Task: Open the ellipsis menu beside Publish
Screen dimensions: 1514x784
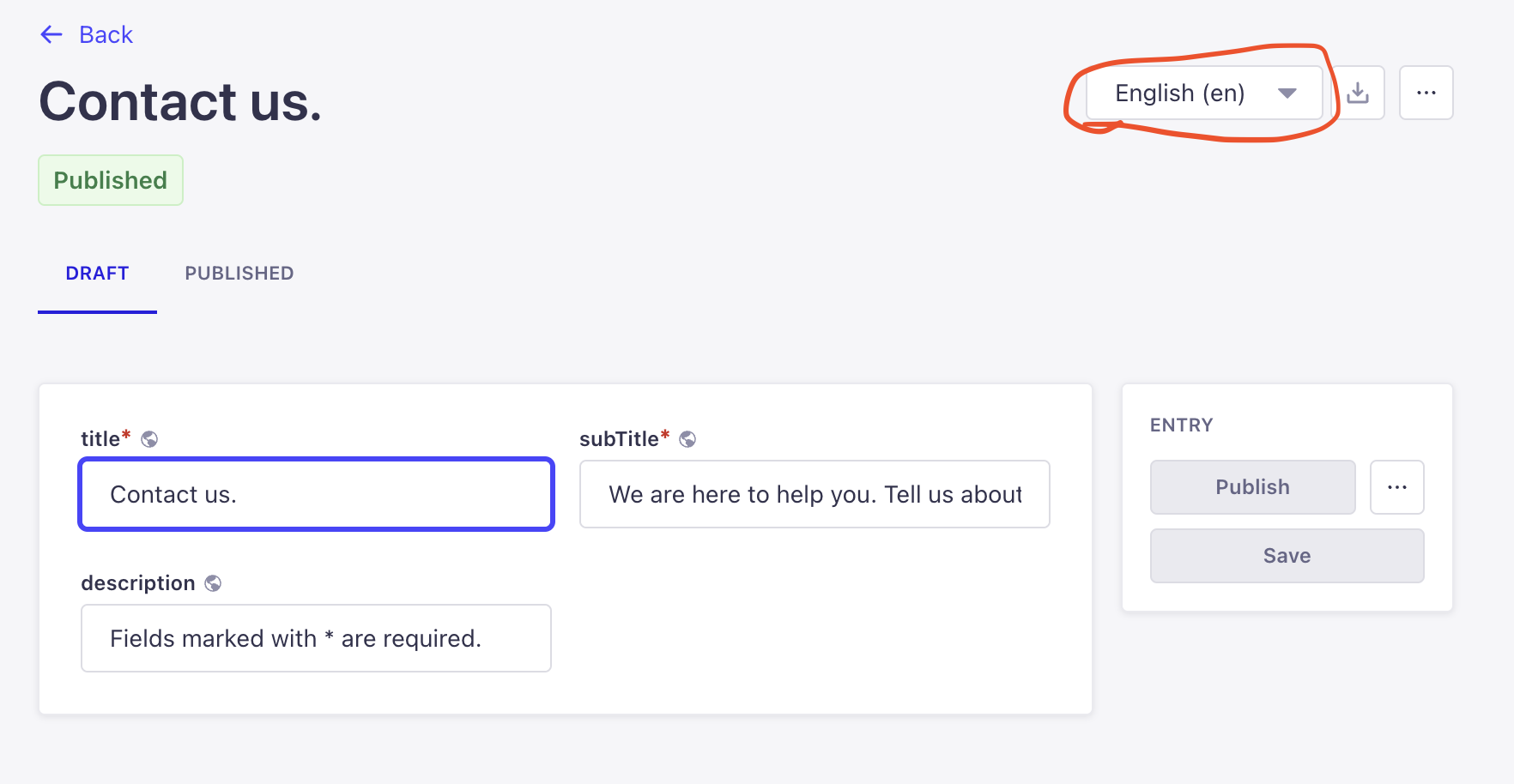Action: click(1396, 486)
